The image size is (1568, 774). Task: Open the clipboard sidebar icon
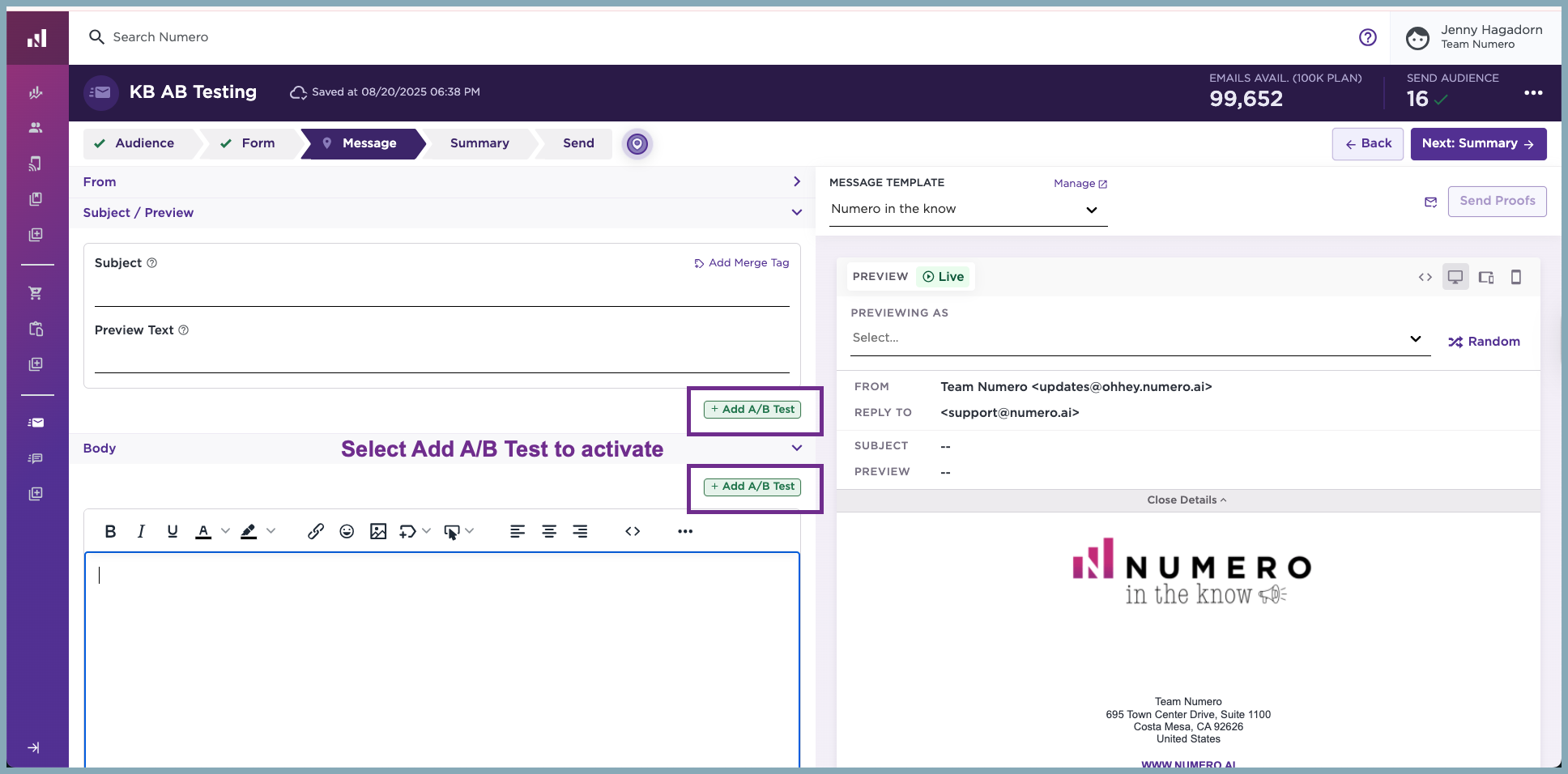tap(36, 329)
